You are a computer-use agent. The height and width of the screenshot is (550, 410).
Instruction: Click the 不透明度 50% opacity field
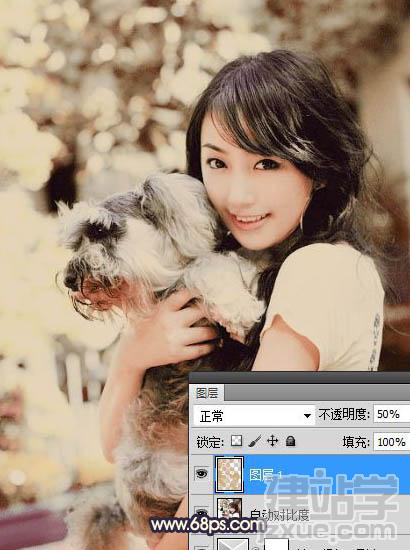click(x=391, y=414)
